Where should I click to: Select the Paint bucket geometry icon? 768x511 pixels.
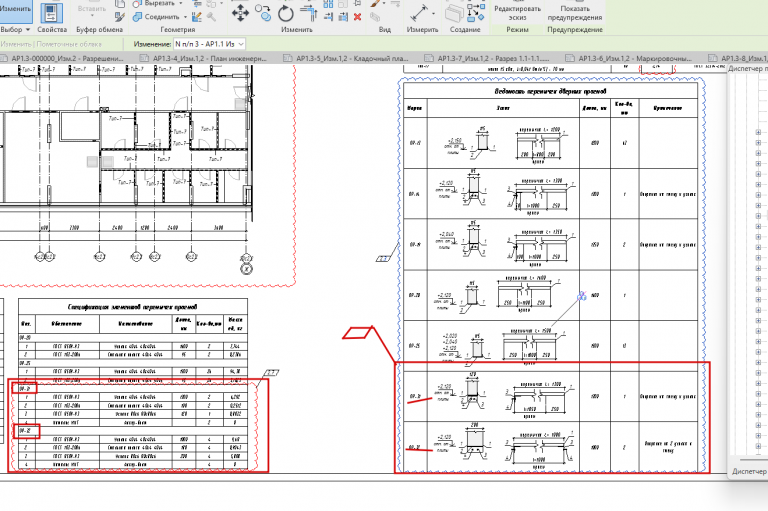click(x=197, y=17)
